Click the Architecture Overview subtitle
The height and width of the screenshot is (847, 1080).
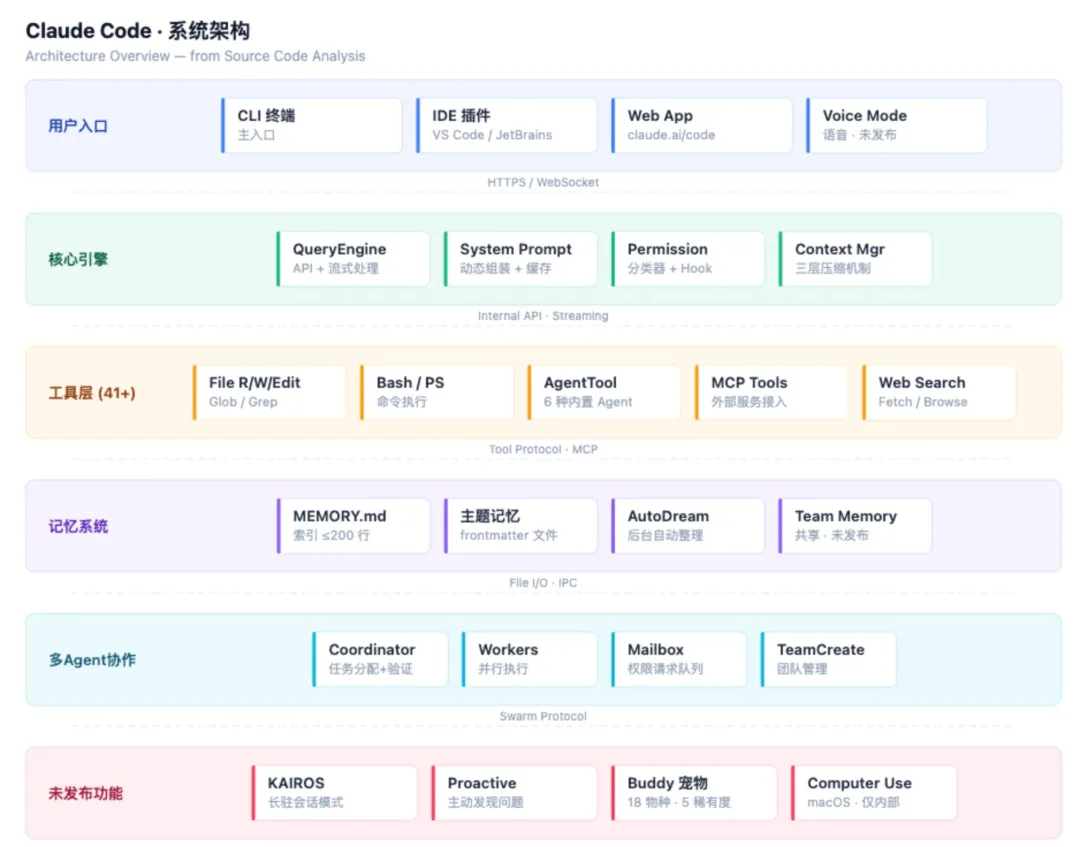click(195, 56)
